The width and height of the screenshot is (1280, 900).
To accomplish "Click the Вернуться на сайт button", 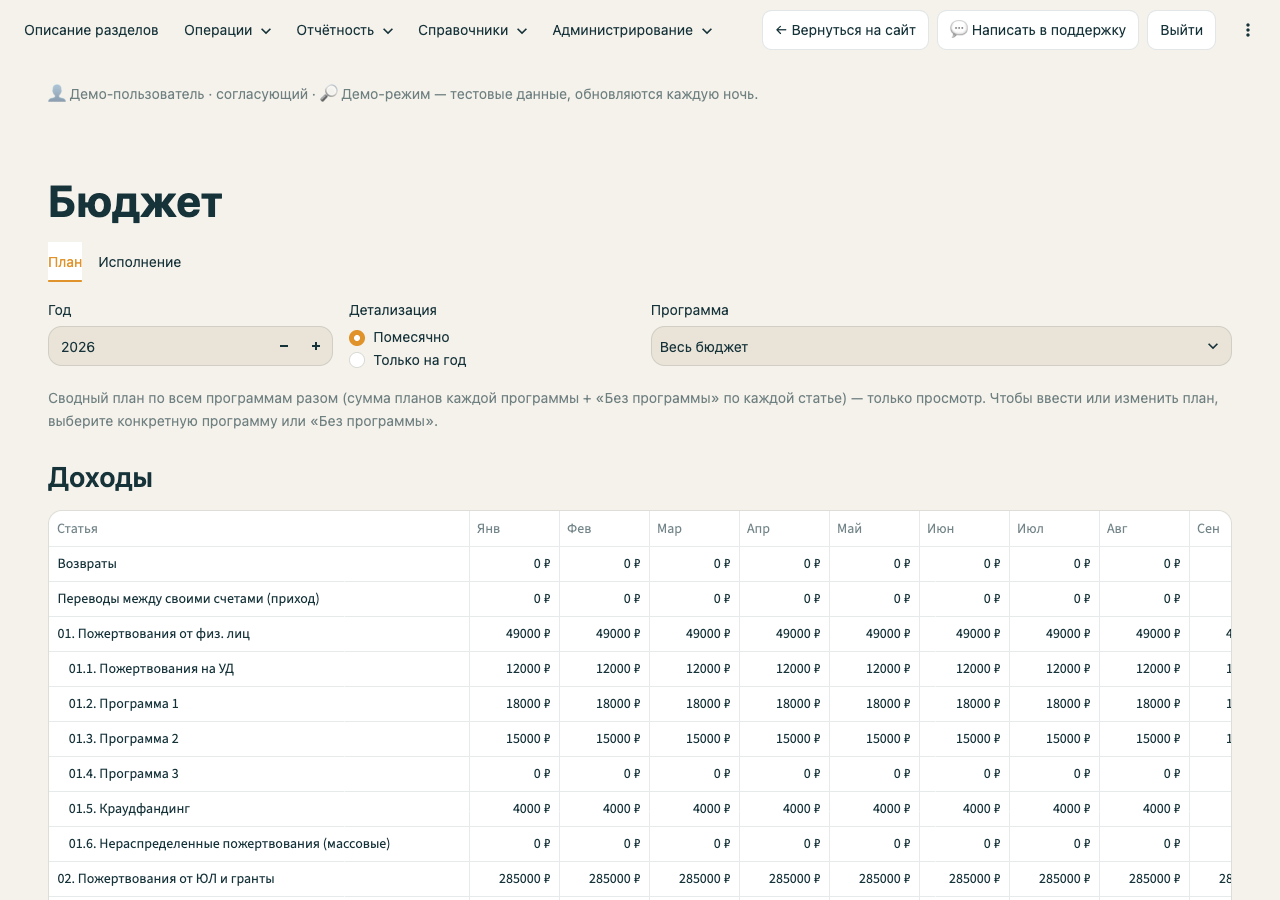I will 845,30.
